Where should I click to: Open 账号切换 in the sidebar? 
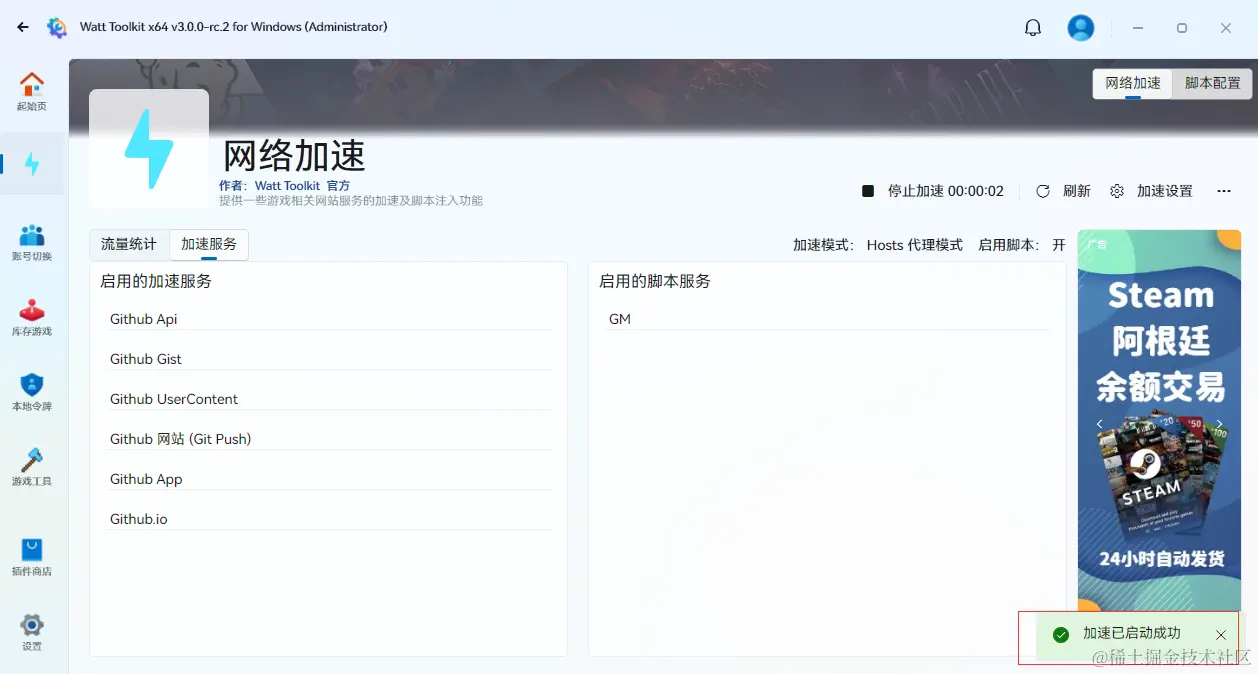32,241
